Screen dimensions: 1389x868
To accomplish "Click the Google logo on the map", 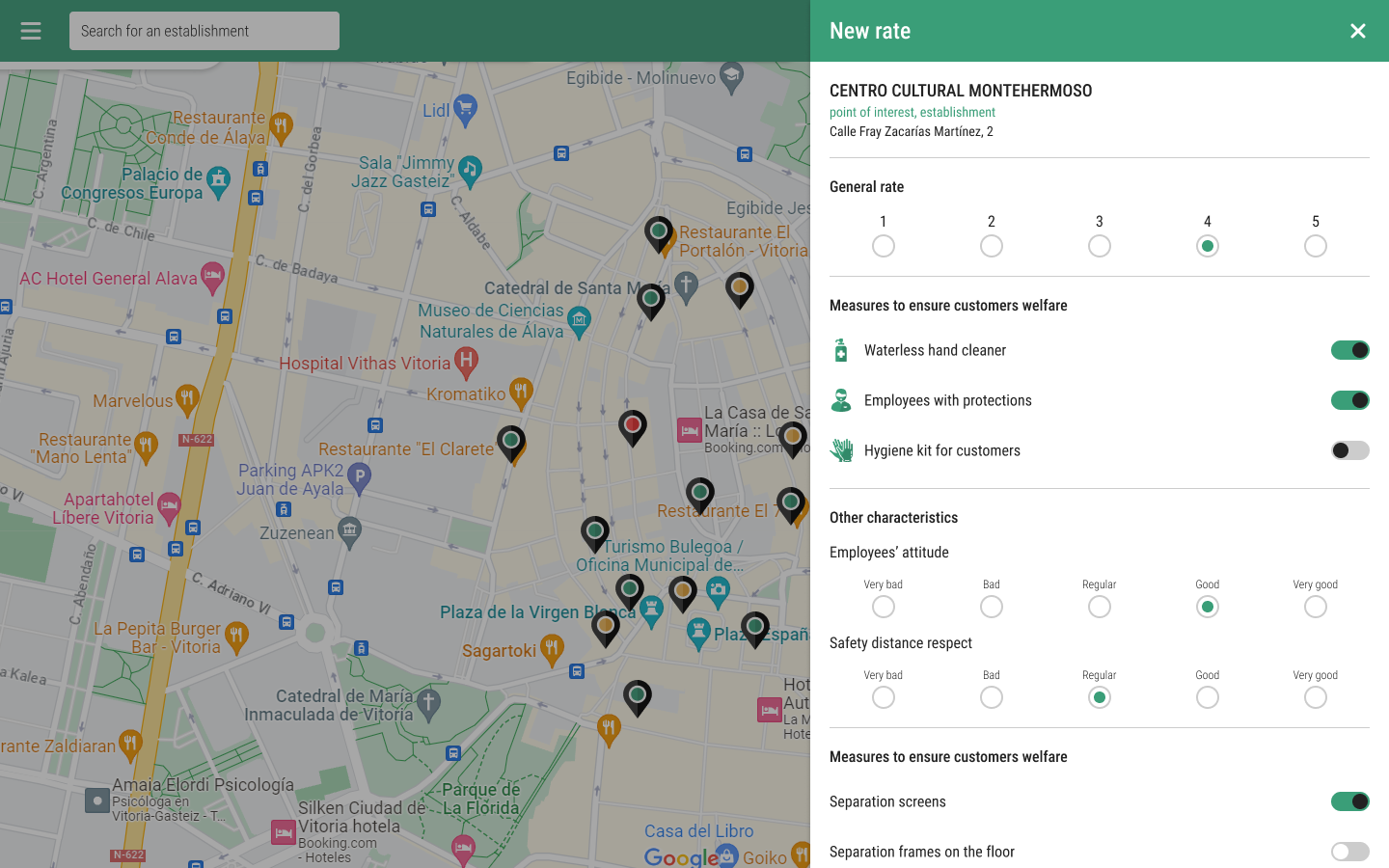I will 681,857.
